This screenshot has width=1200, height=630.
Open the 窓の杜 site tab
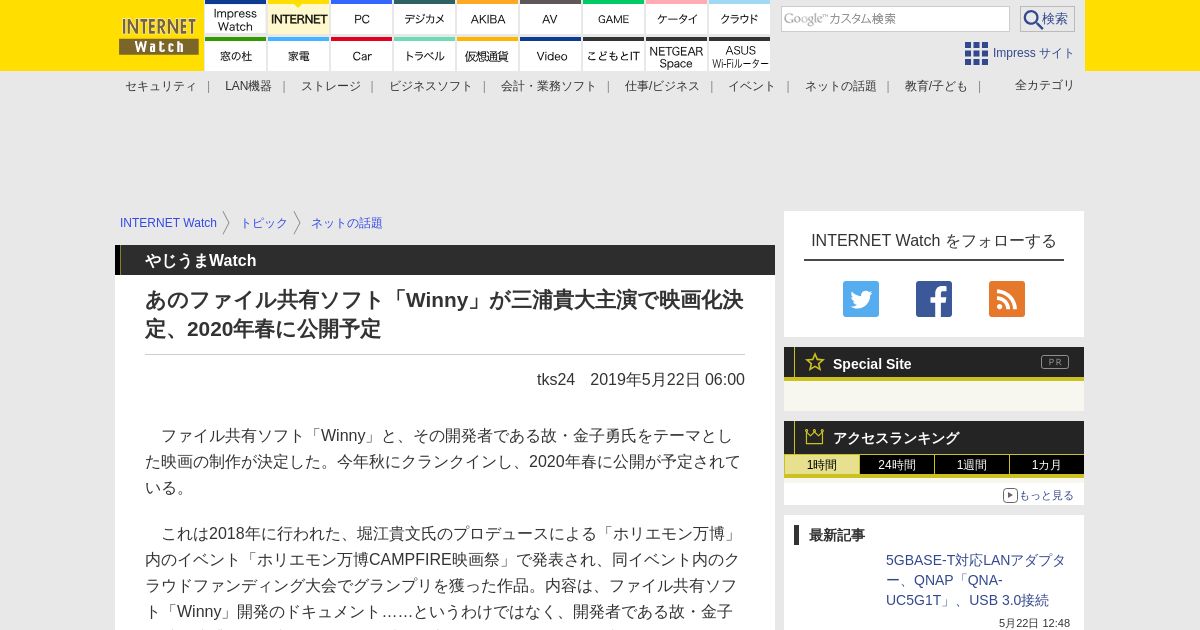click(235, 55)
